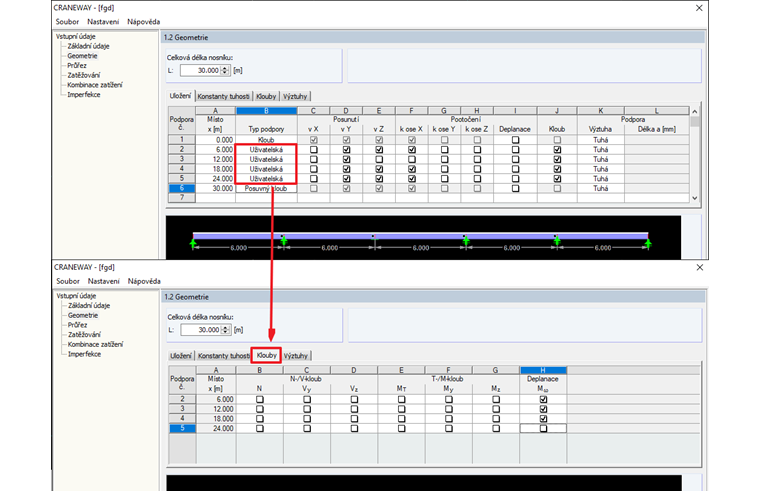
Task: Select Uživatelská support type in row 2
Action: pyautogui.click(x=266, y=150)
